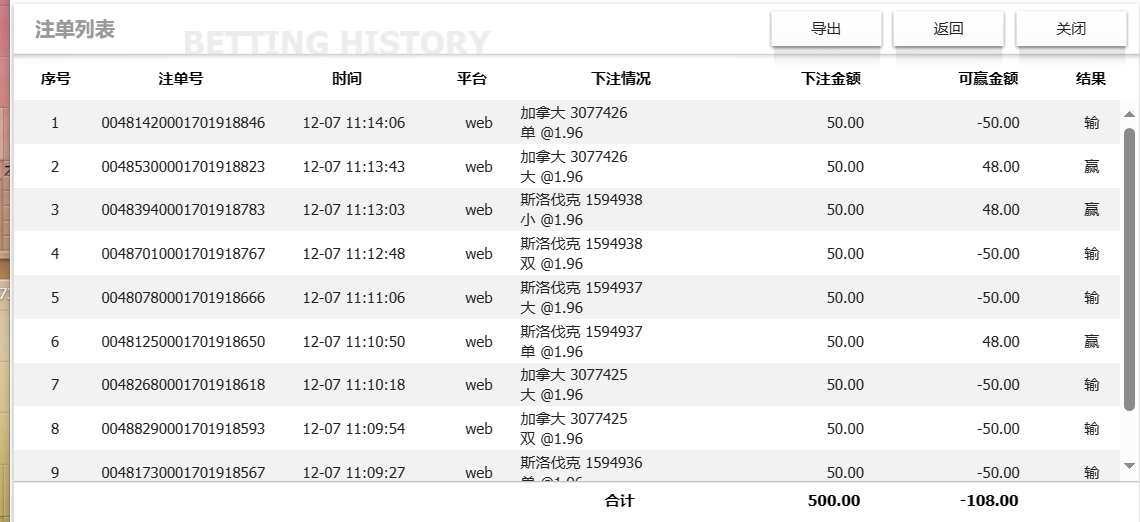Click the 关闭 close button
This screenshot has width=1140, height=522.
[x=1070, y=29]
